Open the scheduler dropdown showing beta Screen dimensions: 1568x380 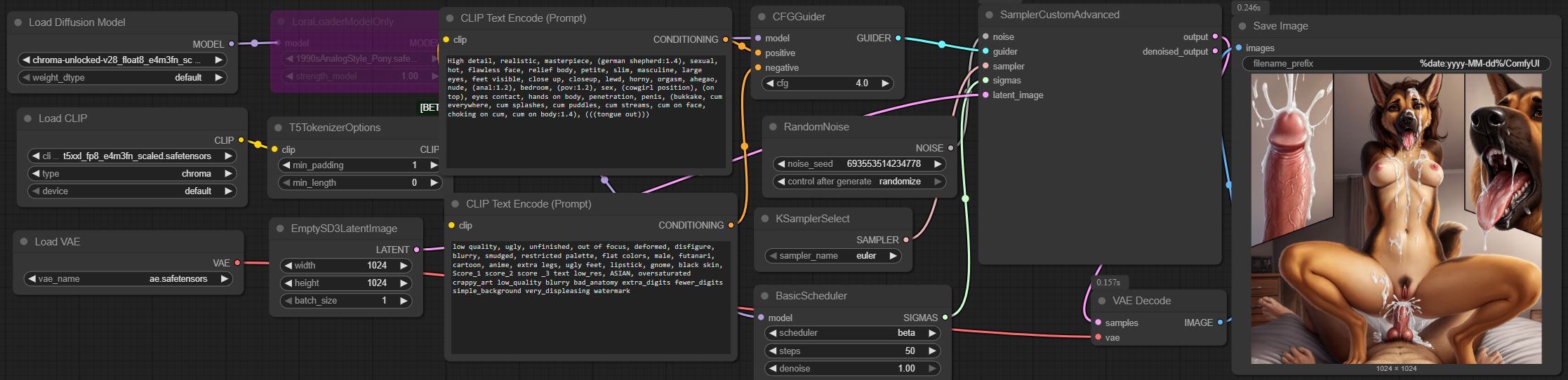point(853,333)
